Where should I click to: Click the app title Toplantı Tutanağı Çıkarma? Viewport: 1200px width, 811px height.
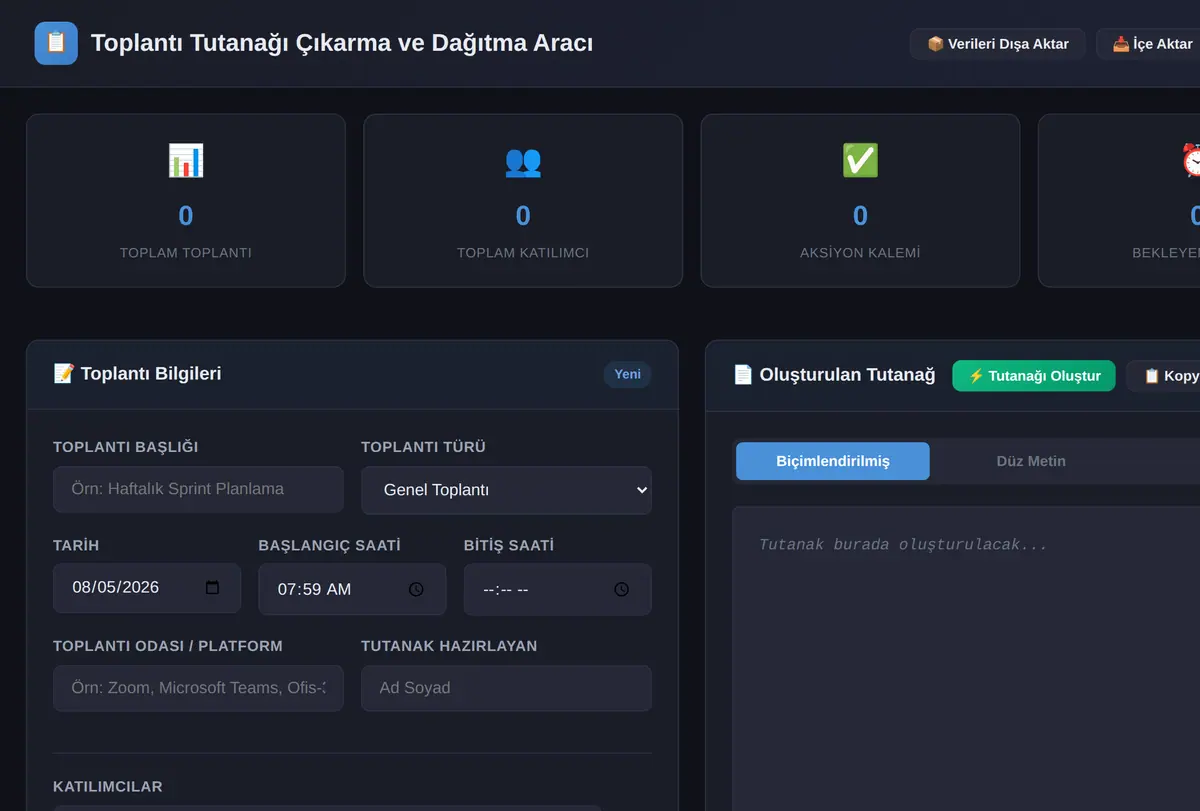(342, 43)
